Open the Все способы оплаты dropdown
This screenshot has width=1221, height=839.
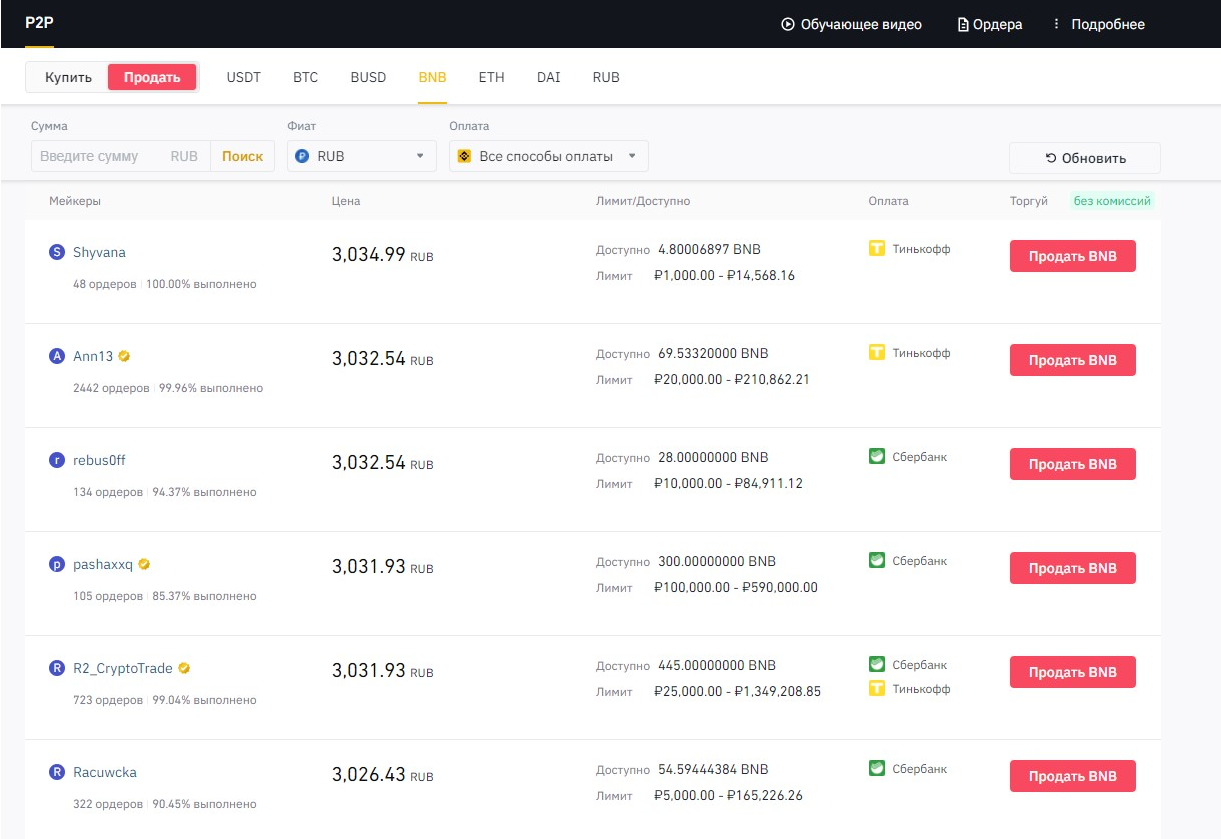pyautogui.click(x=549, y=156)
